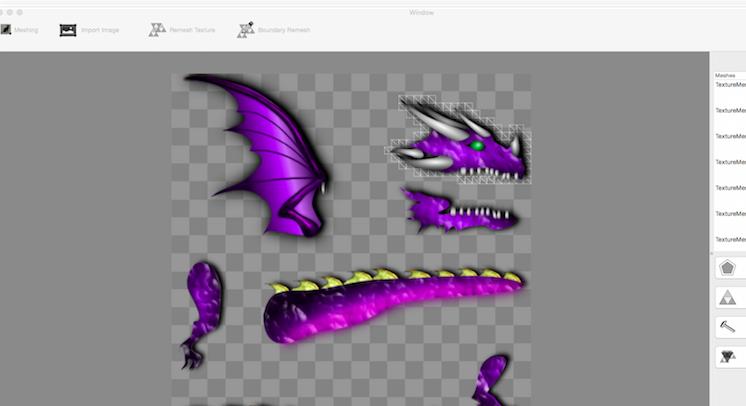Select the first TextureMesh entry in Meshes list

(x=731, y=85)
